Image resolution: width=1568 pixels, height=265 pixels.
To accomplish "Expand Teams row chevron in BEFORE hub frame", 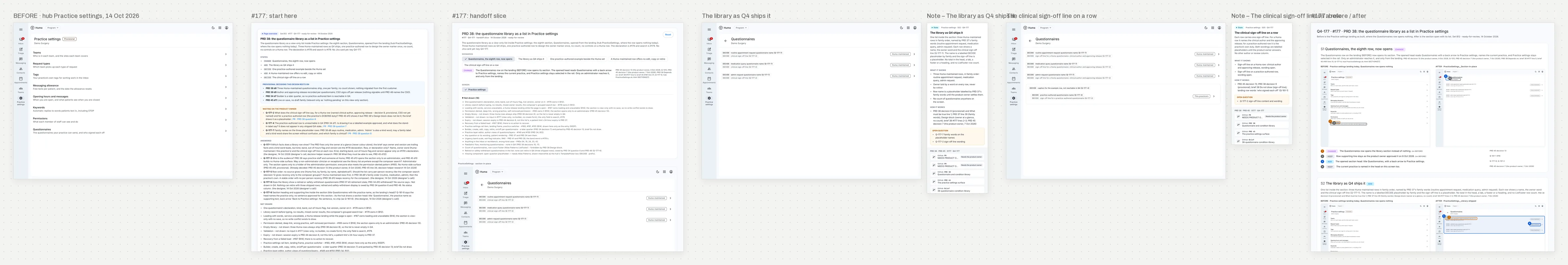I will [226, 54].
